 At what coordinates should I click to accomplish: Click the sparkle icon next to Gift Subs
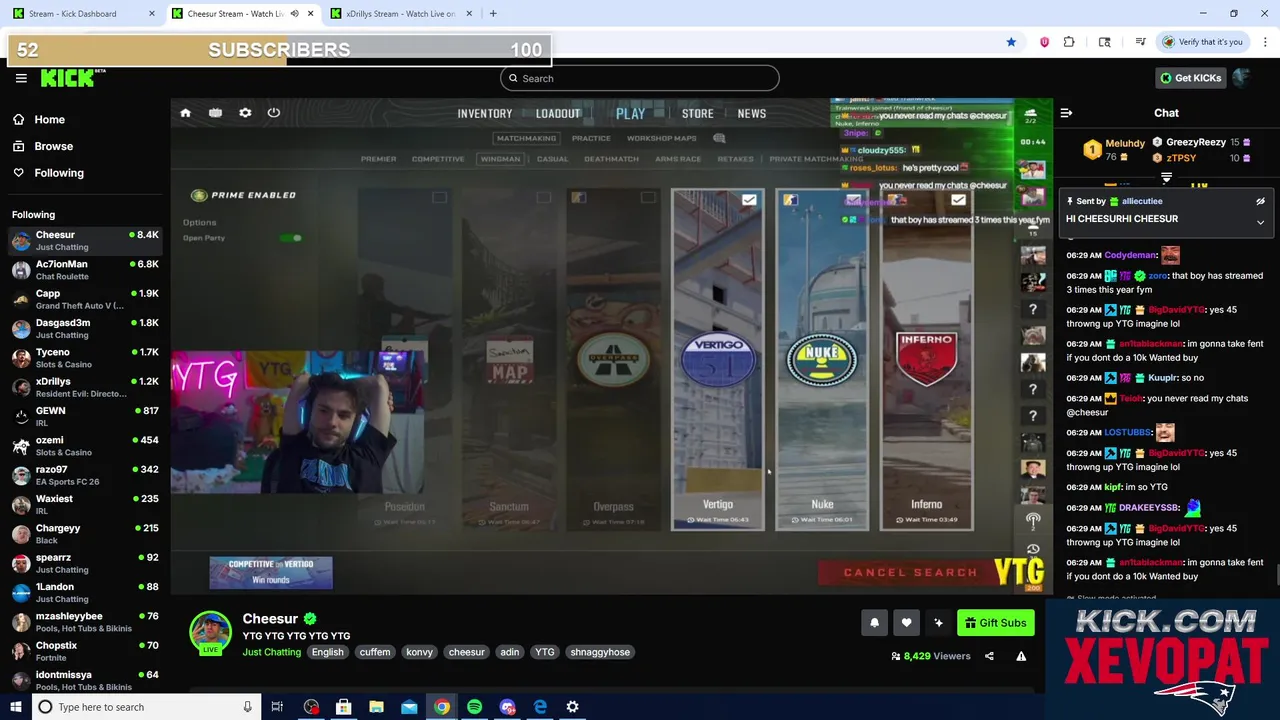[x=938, y=623]
